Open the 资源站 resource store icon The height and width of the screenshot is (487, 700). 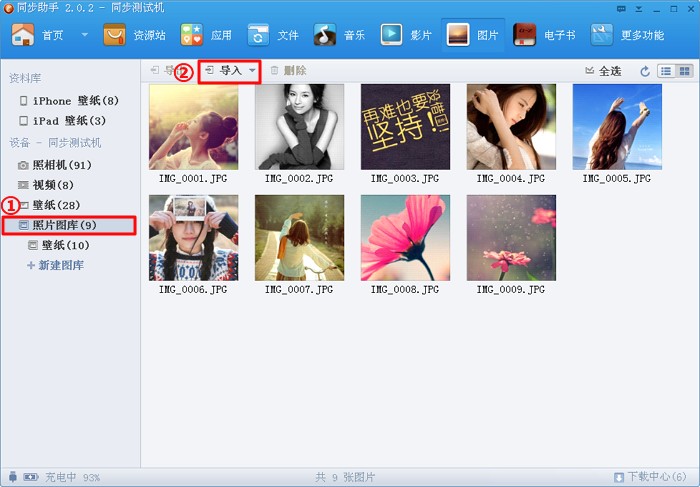click(115, 35)
